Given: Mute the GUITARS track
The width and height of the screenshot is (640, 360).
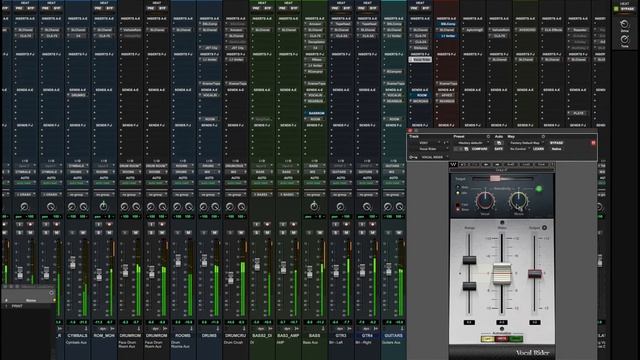Looking at the screenshot, I should (x=399, y=233).
